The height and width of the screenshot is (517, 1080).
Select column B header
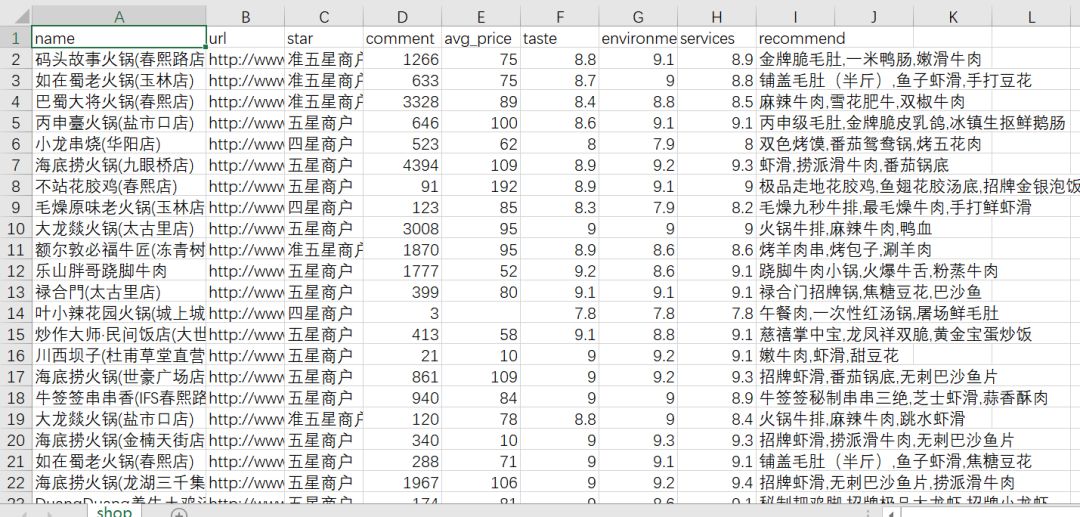[246, 17]
